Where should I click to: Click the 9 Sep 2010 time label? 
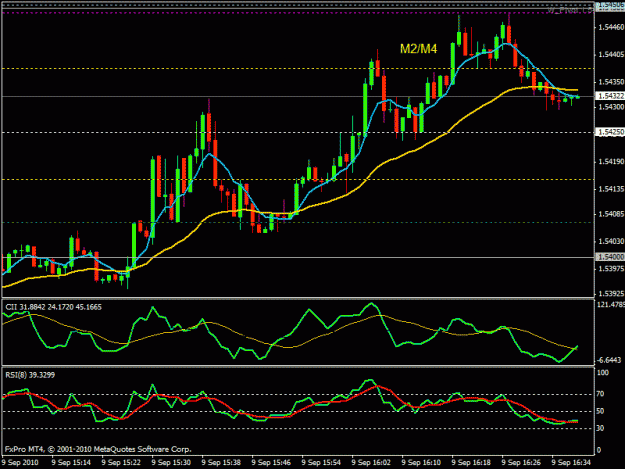[20, 462]
